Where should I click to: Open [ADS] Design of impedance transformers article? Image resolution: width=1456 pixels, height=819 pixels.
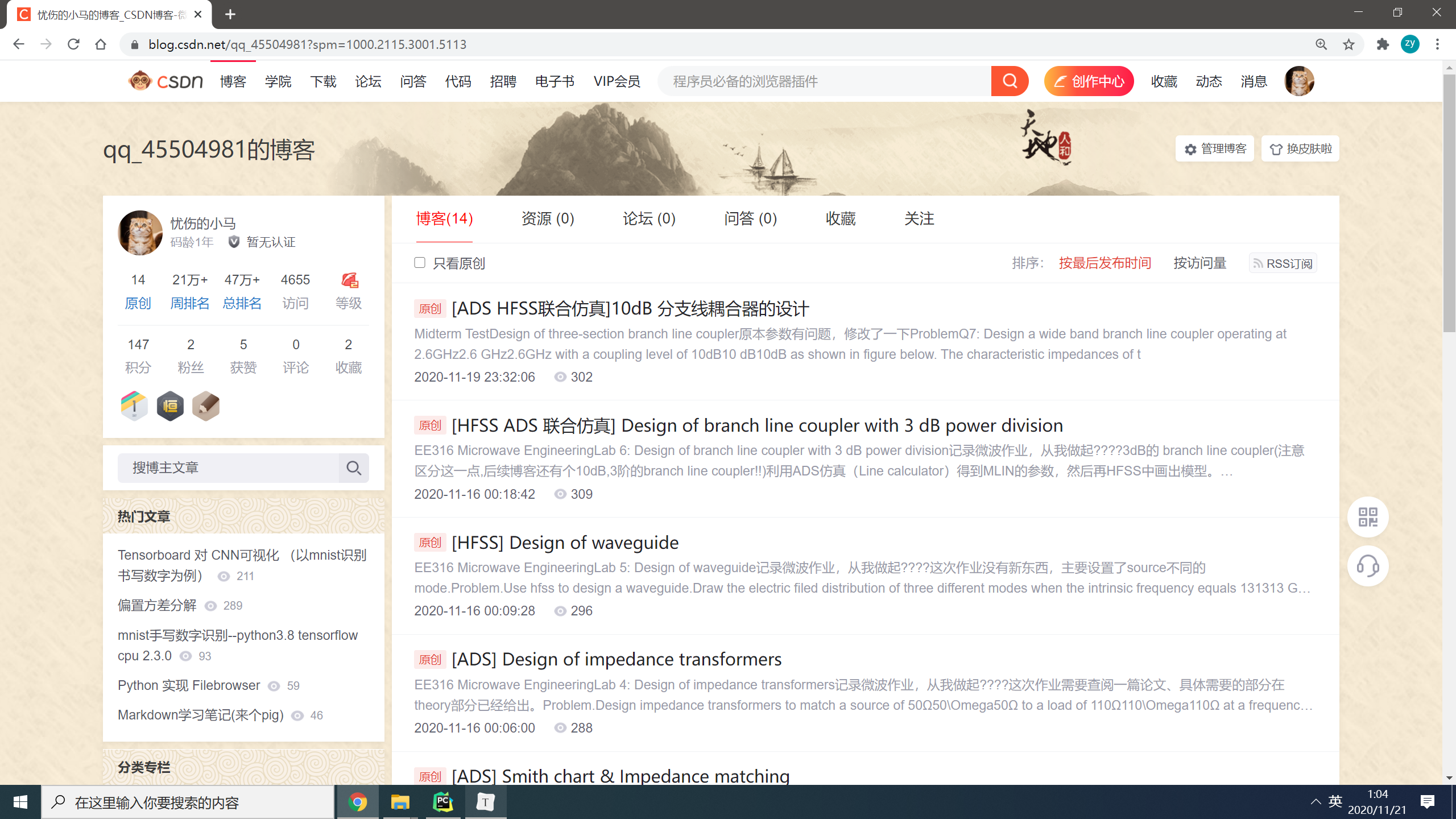click(x=617, y=659)
